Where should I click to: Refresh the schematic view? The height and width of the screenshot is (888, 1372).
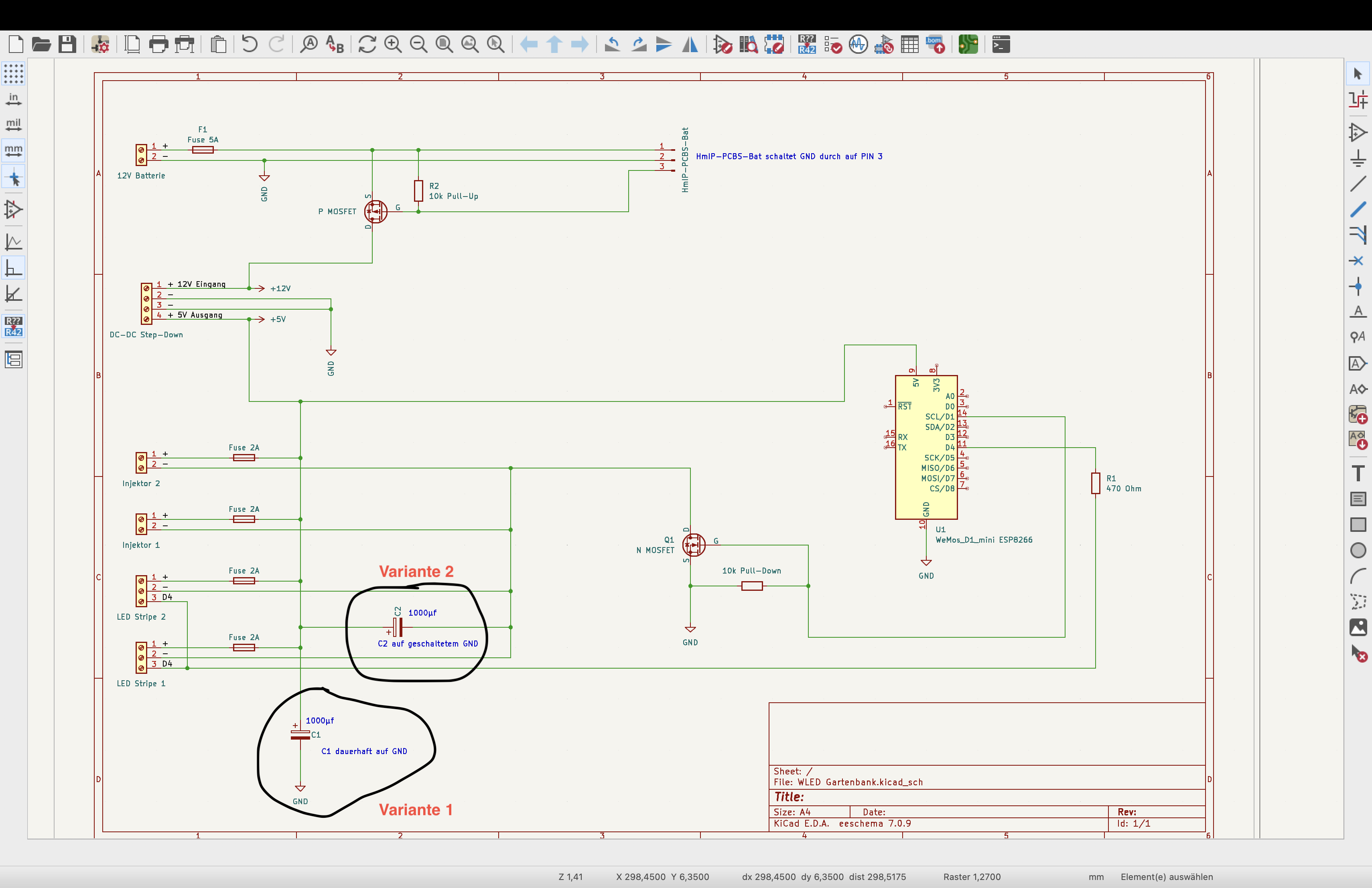367,45
